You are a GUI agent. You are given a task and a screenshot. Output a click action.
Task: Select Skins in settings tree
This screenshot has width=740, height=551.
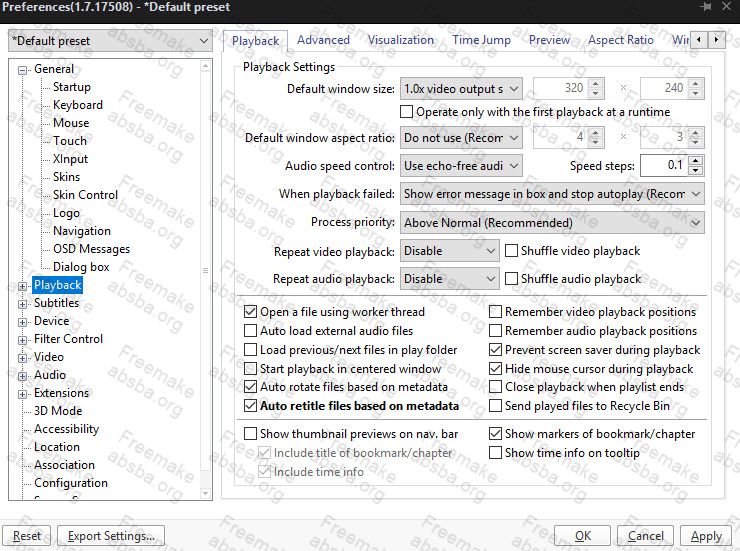pos(67,177)
